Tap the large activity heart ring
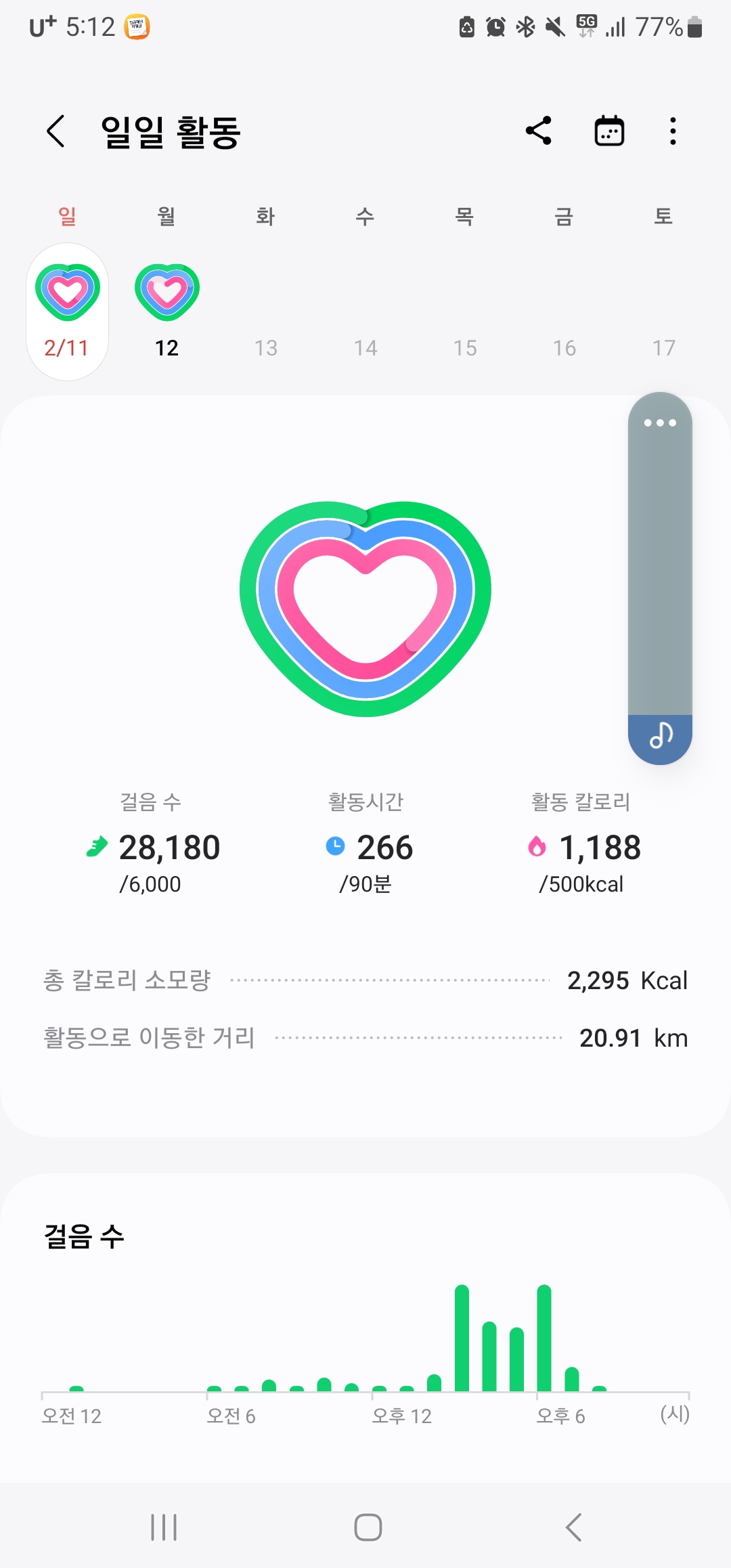The width and height of the screenshot is (731, 1568). (365, 608)
